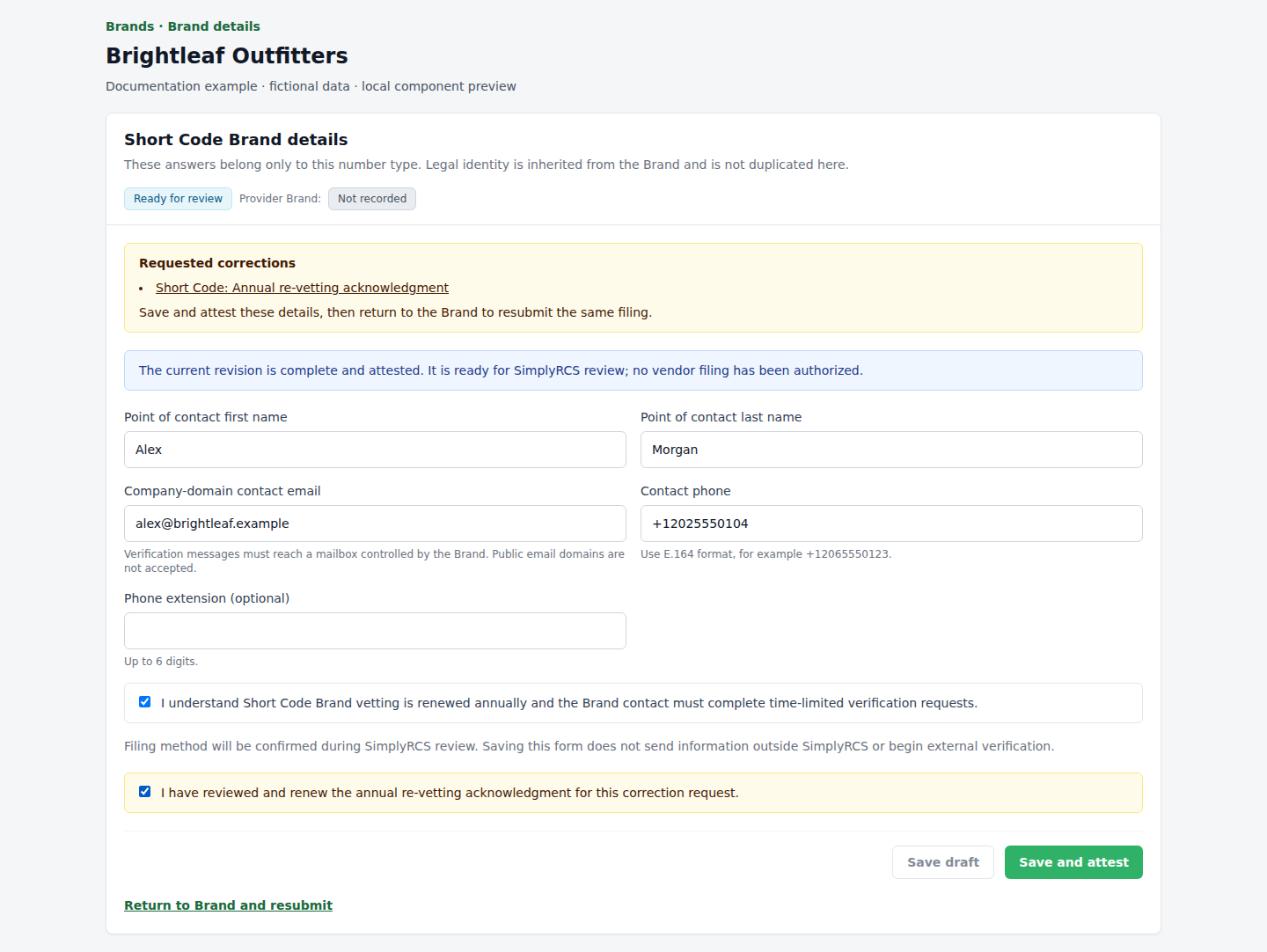Screen dimensions: 1267x952
Task: Focus the Point of contact last name field
Action: tap(891, 450)
